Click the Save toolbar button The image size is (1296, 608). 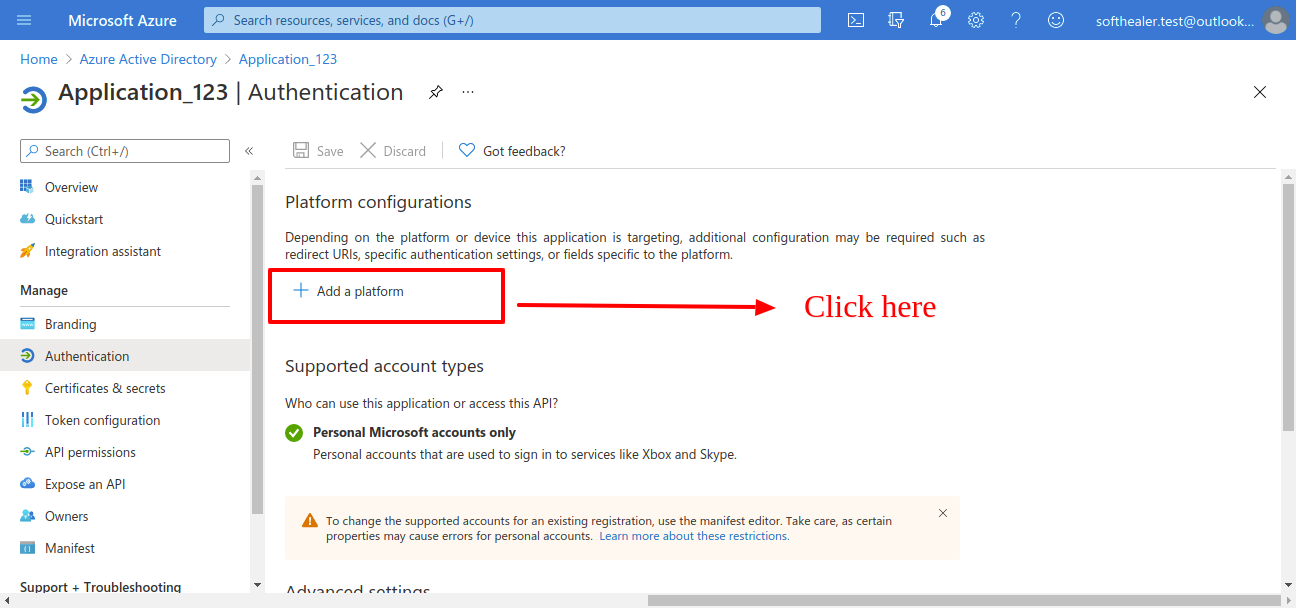(318, 151)
